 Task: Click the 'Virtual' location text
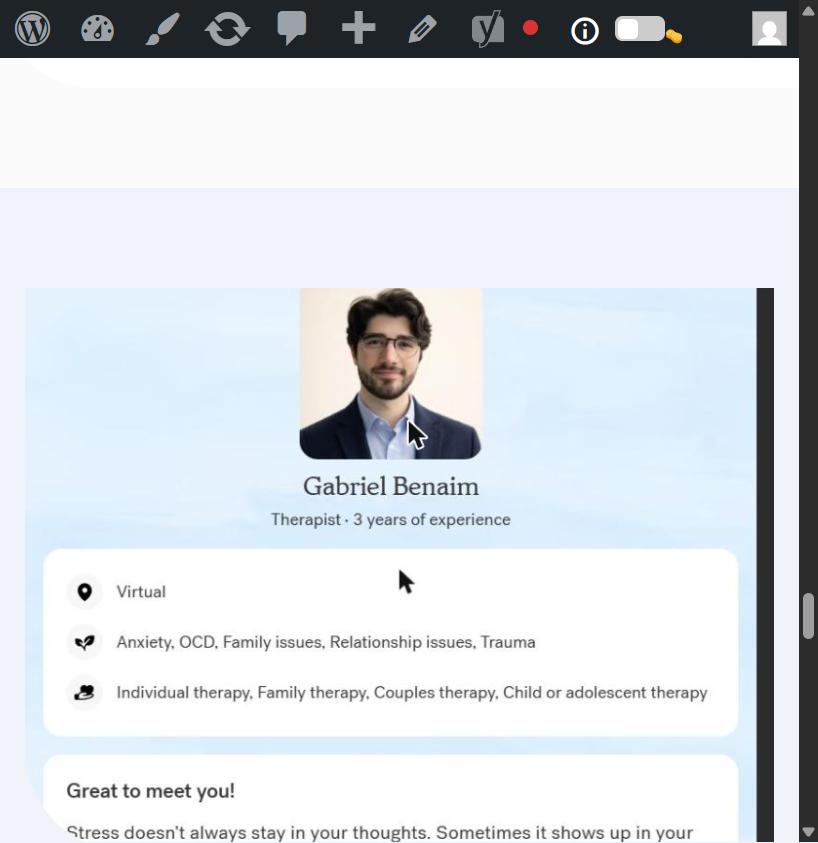pyautogui.click(x=141, y=592)
